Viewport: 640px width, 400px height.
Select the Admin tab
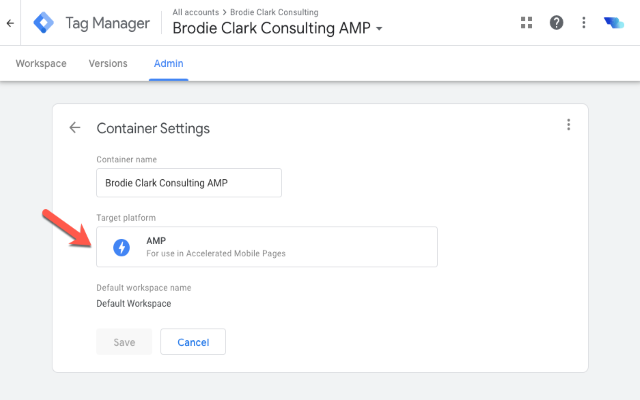(x=168, y=64)
